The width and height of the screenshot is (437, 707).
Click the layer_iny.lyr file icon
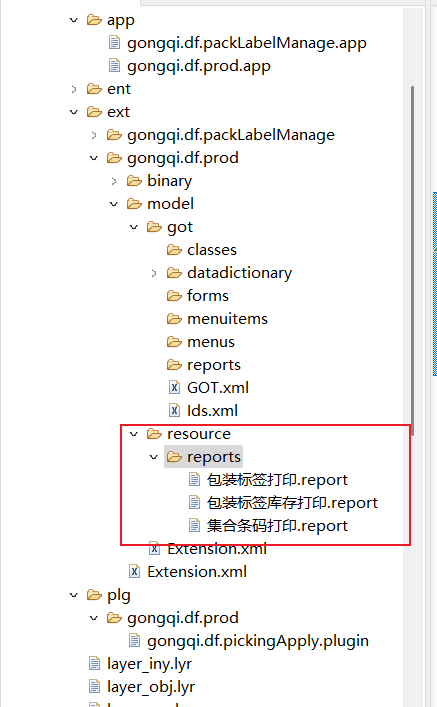click(94, 663)
